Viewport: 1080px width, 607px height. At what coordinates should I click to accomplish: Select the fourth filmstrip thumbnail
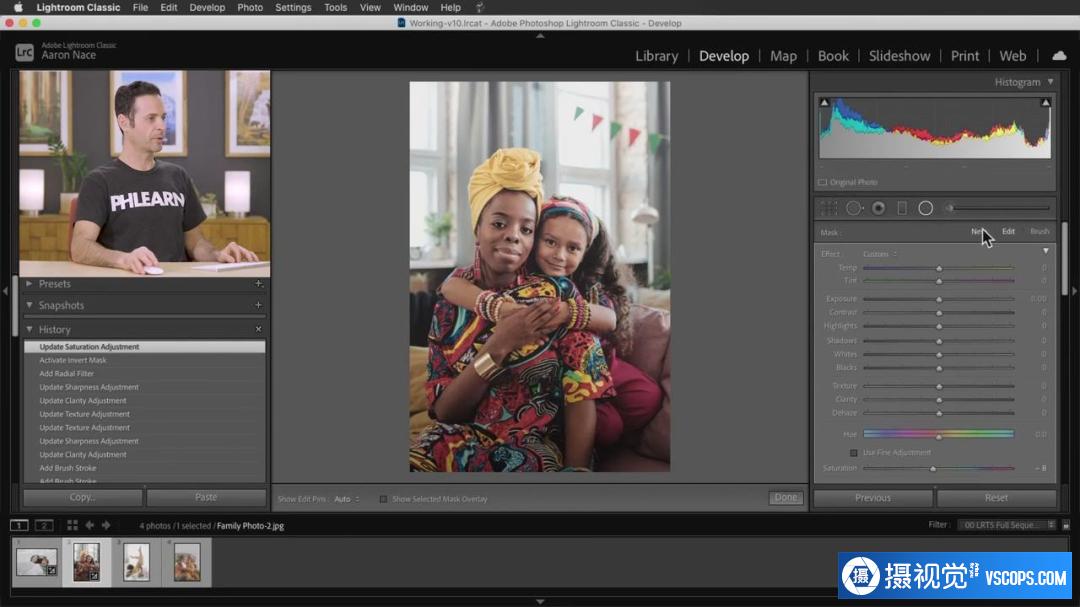pos(187,562)
